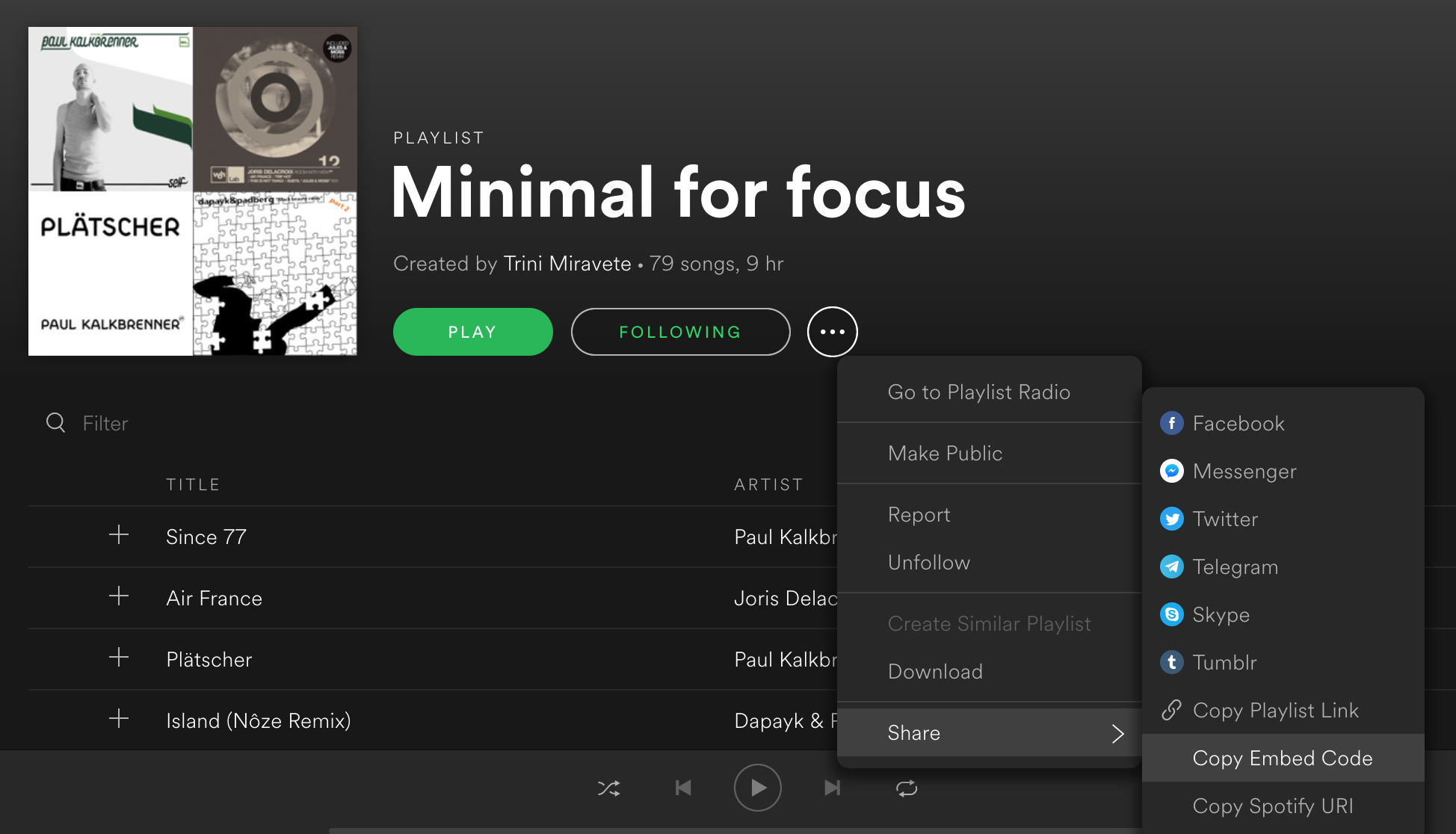Screen dimensions: 1456x834
Task: Share playlist on Twitter
Action: tap(1225, 519)
